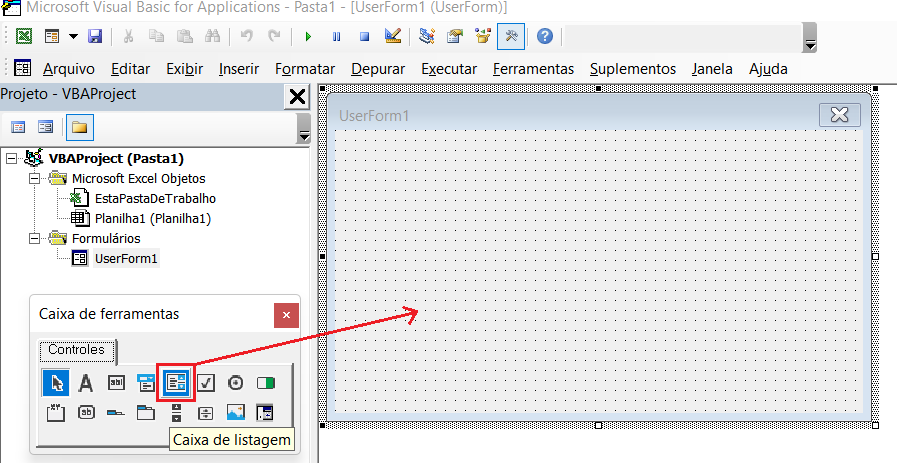Return to Excel via the Excel icon
The height and width of the screenshot is (463, 897).
[23, 37]
